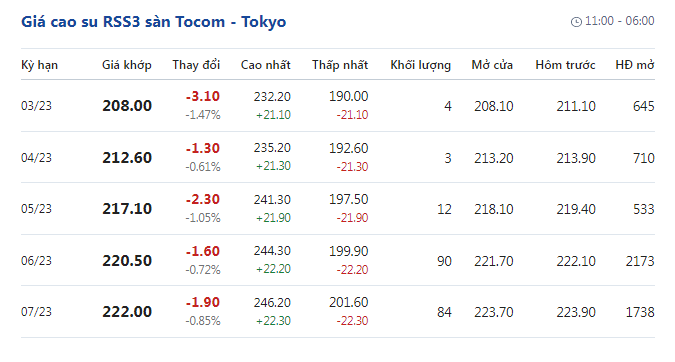This screenshot has height=362, width=675.
Task: Select the Thay đổi column header
Action: tap(196, 65)
